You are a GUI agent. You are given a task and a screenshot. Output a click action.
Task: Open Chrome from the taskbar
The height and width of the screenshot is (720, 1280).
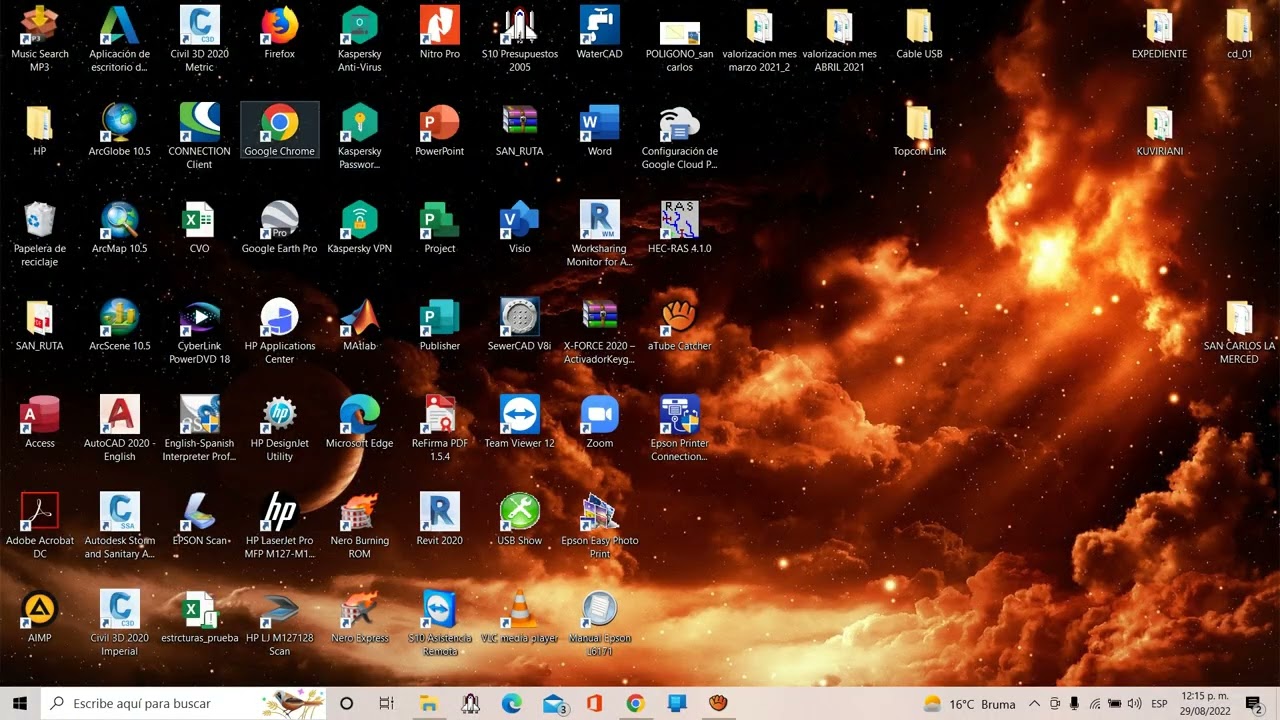pos(635,703)
